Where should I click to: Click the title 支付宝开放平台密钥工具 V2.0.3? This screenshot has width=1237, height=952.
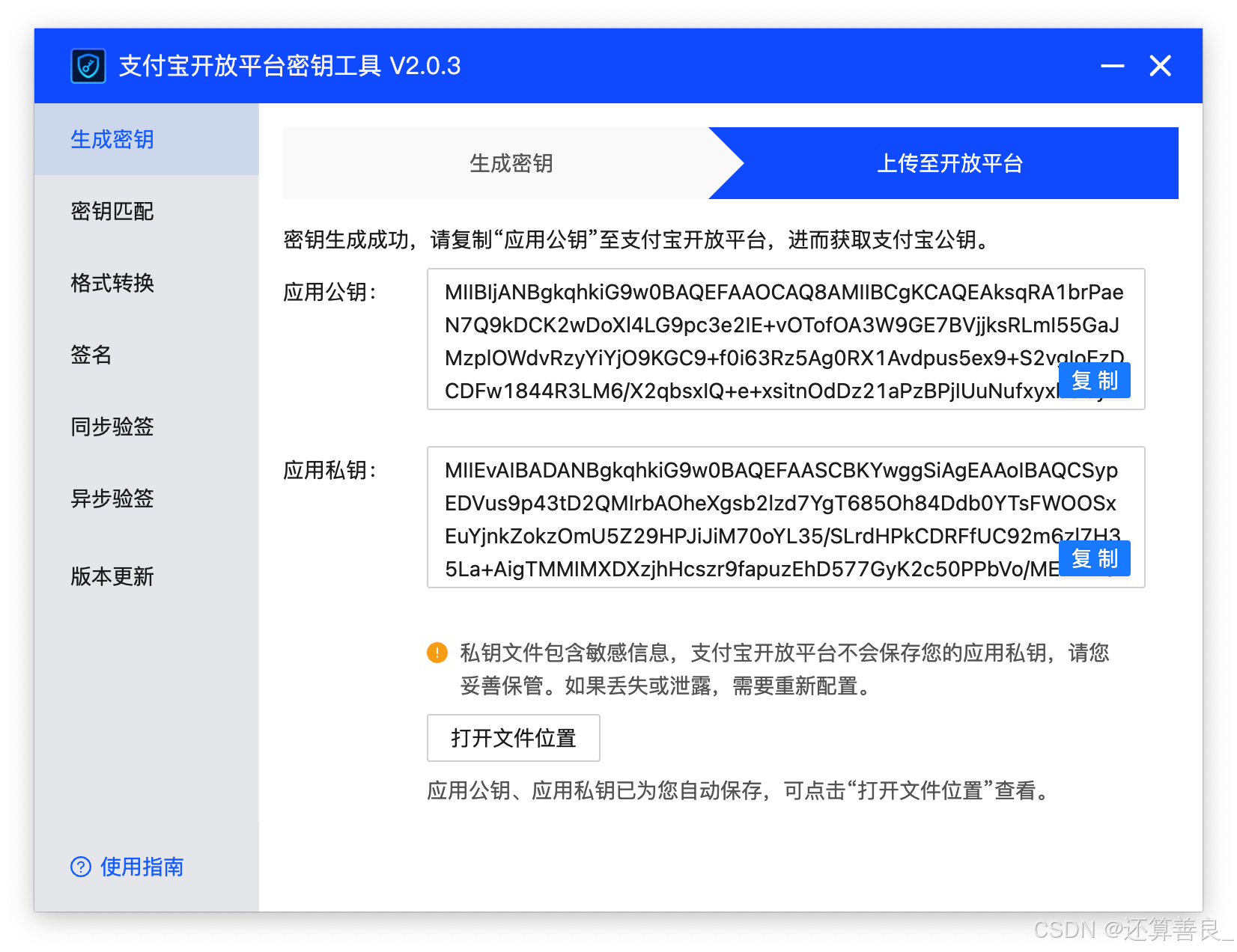290,66
